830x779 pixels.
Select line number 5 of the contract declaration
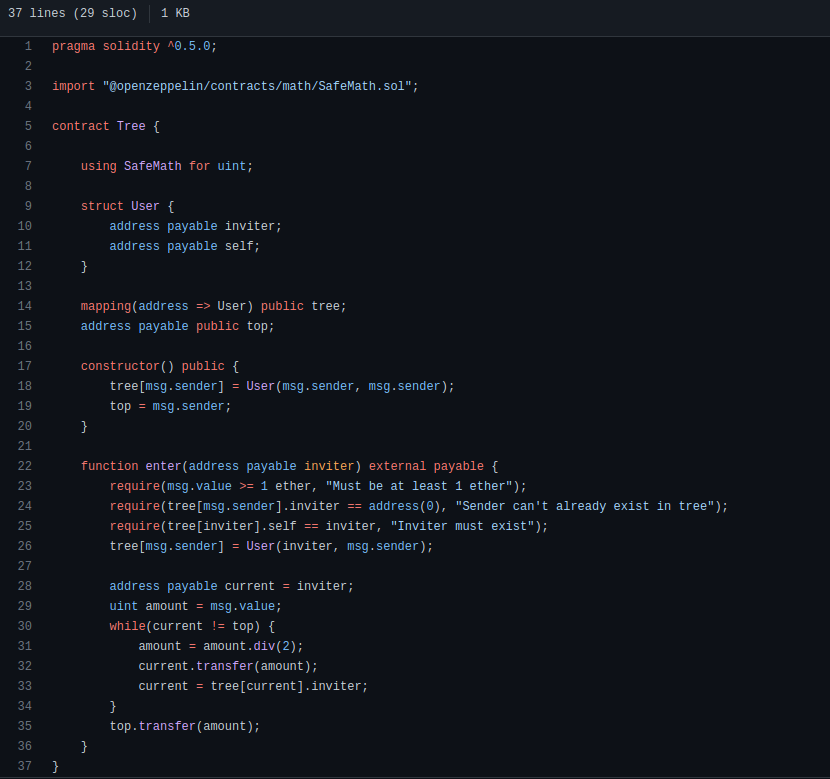(28, 126)
